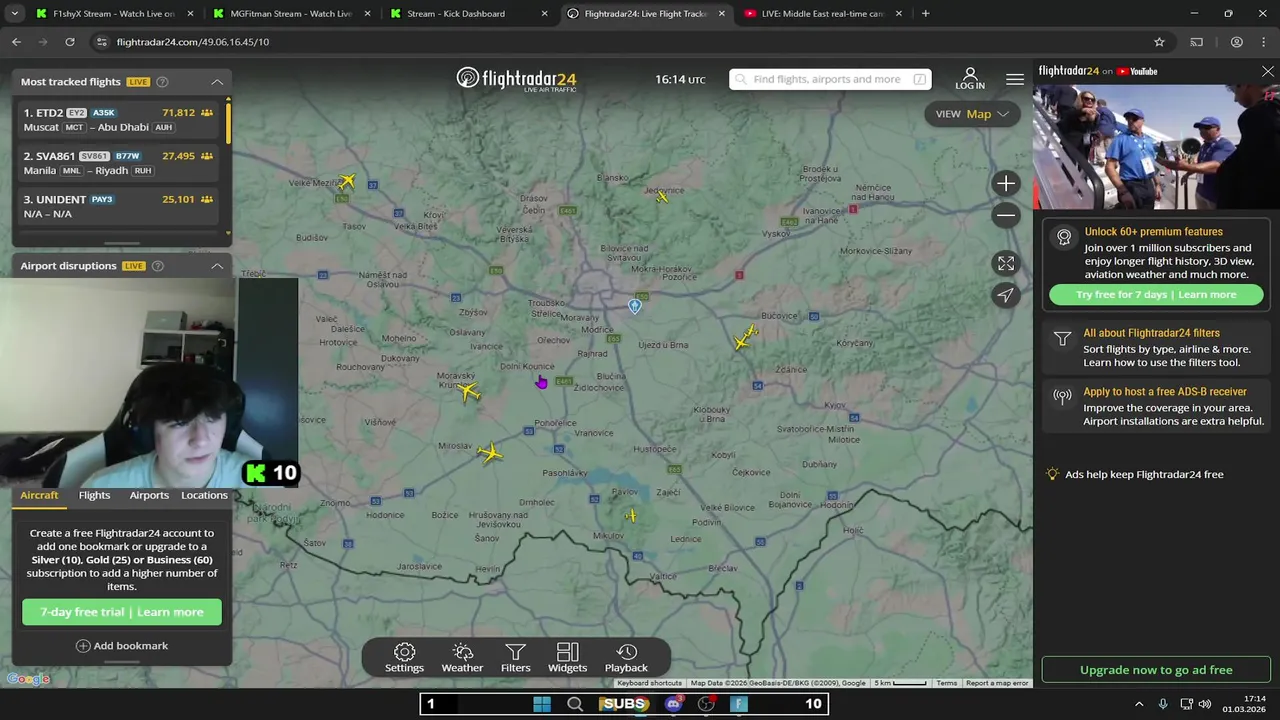The width and height of the screenshot is (1280, 720).
Task: Select the aircraft near Moravský Krumlov
Action: pos(468,391)
